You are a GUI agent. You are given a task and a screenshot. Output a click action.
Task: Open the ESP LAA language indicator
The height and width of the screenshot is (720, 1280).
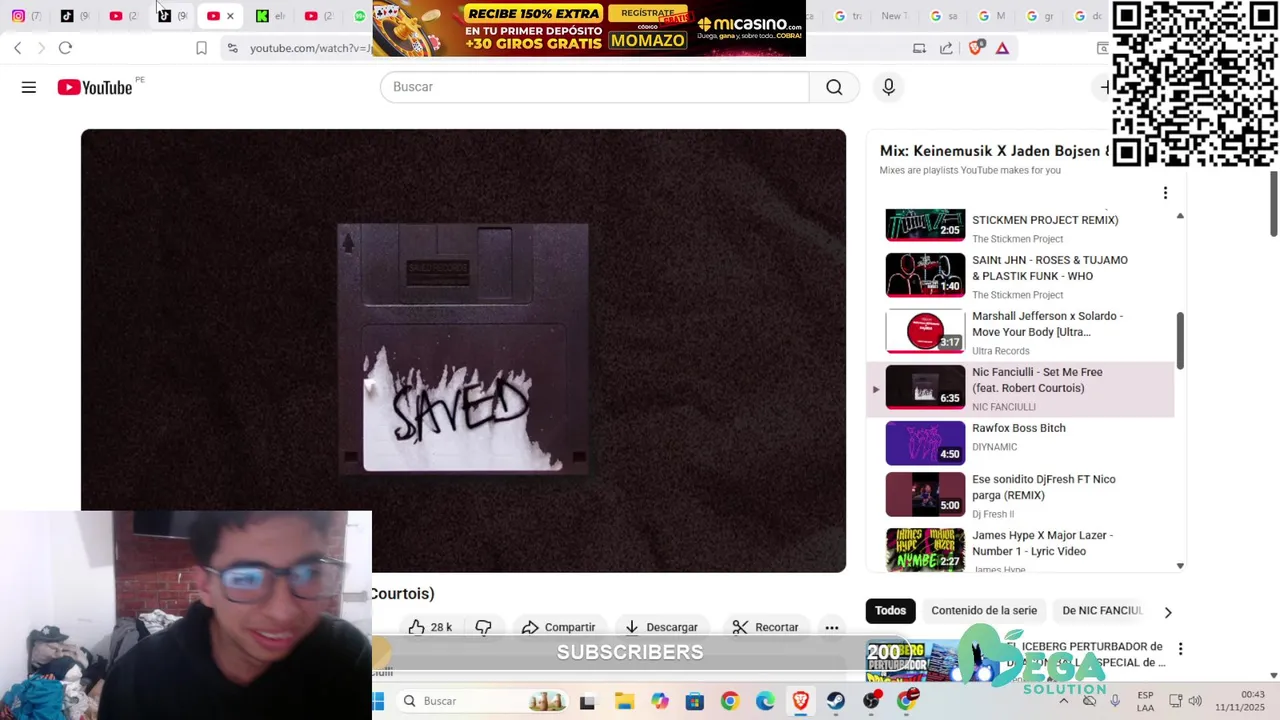[1145, 701]
